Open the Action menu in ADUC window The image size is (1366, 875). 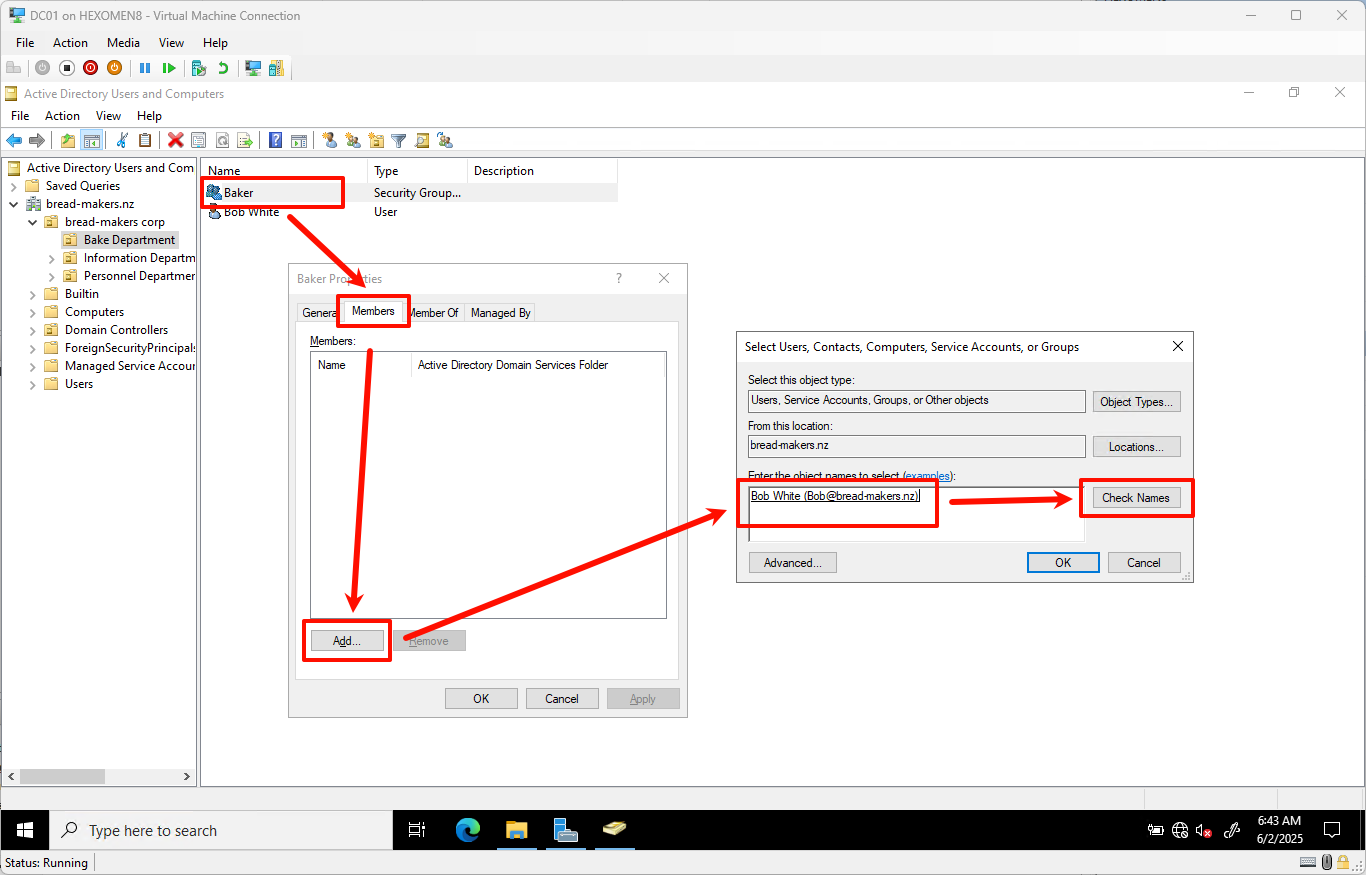62,116
